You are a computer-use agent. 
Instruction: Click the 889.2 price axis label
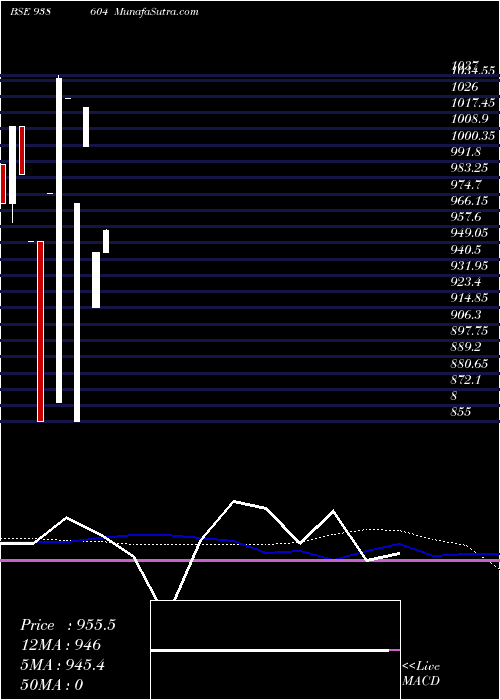click(466, 346)
